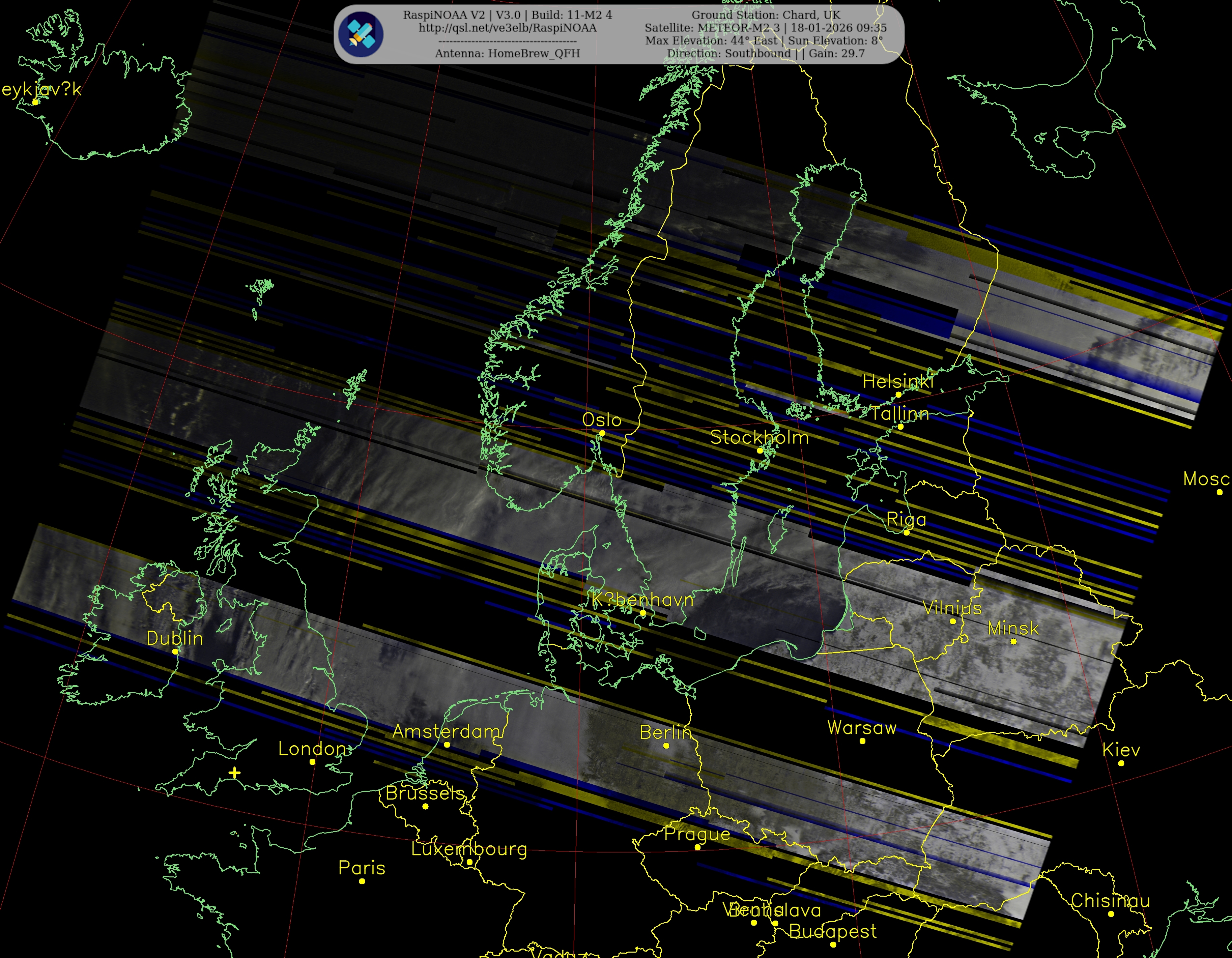The image size is (1232, 958).
Task: Click the Ground Station Chard, UK text
Action: (766, 14)
